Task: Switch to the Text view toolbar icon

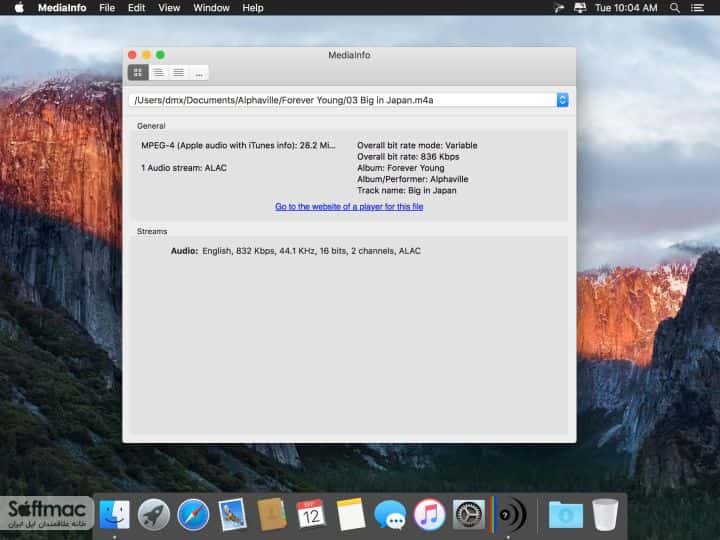Action: pos(179,73)
